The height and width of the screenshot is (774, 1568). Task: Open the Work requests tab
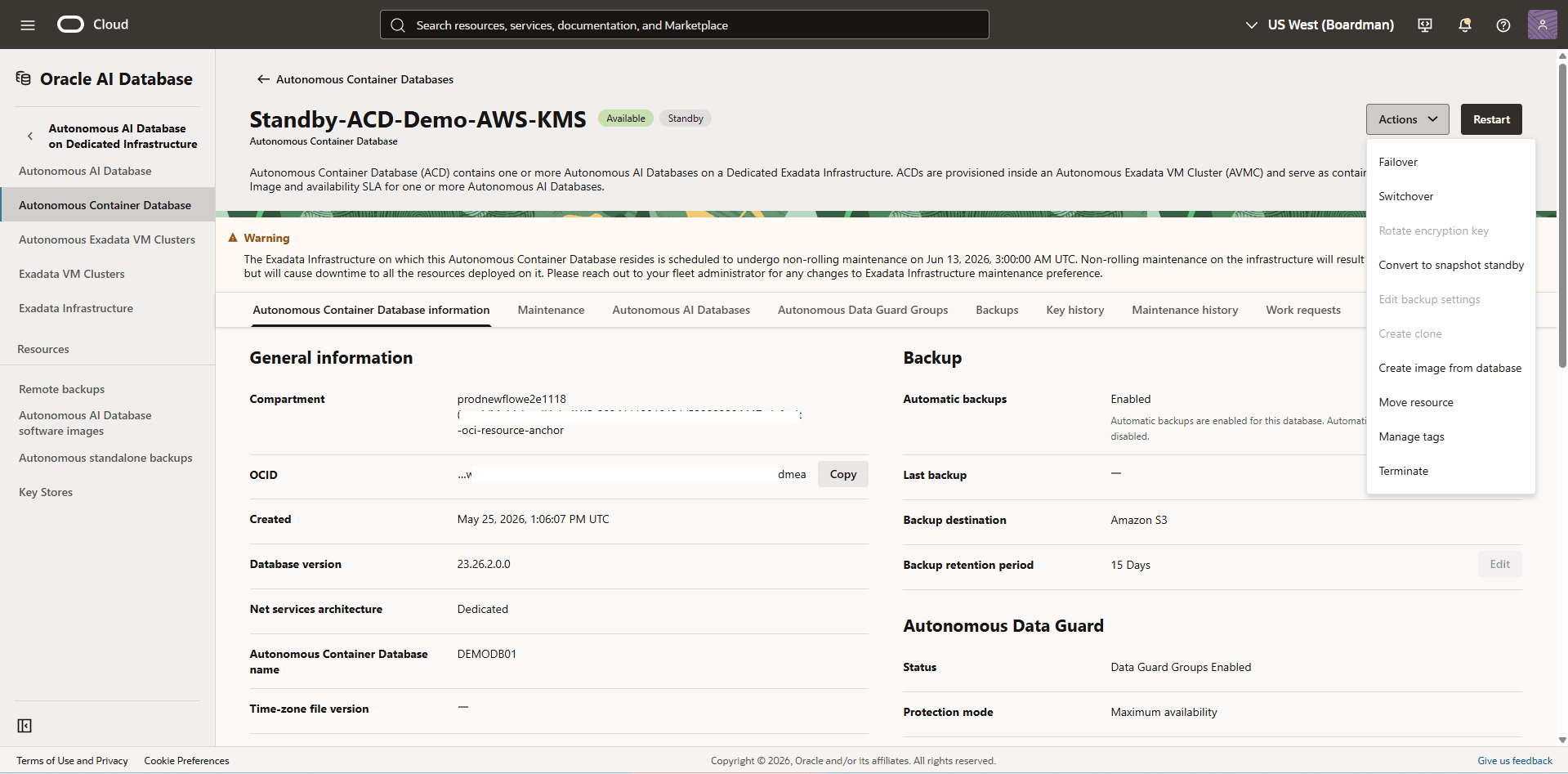(1303, 310)
